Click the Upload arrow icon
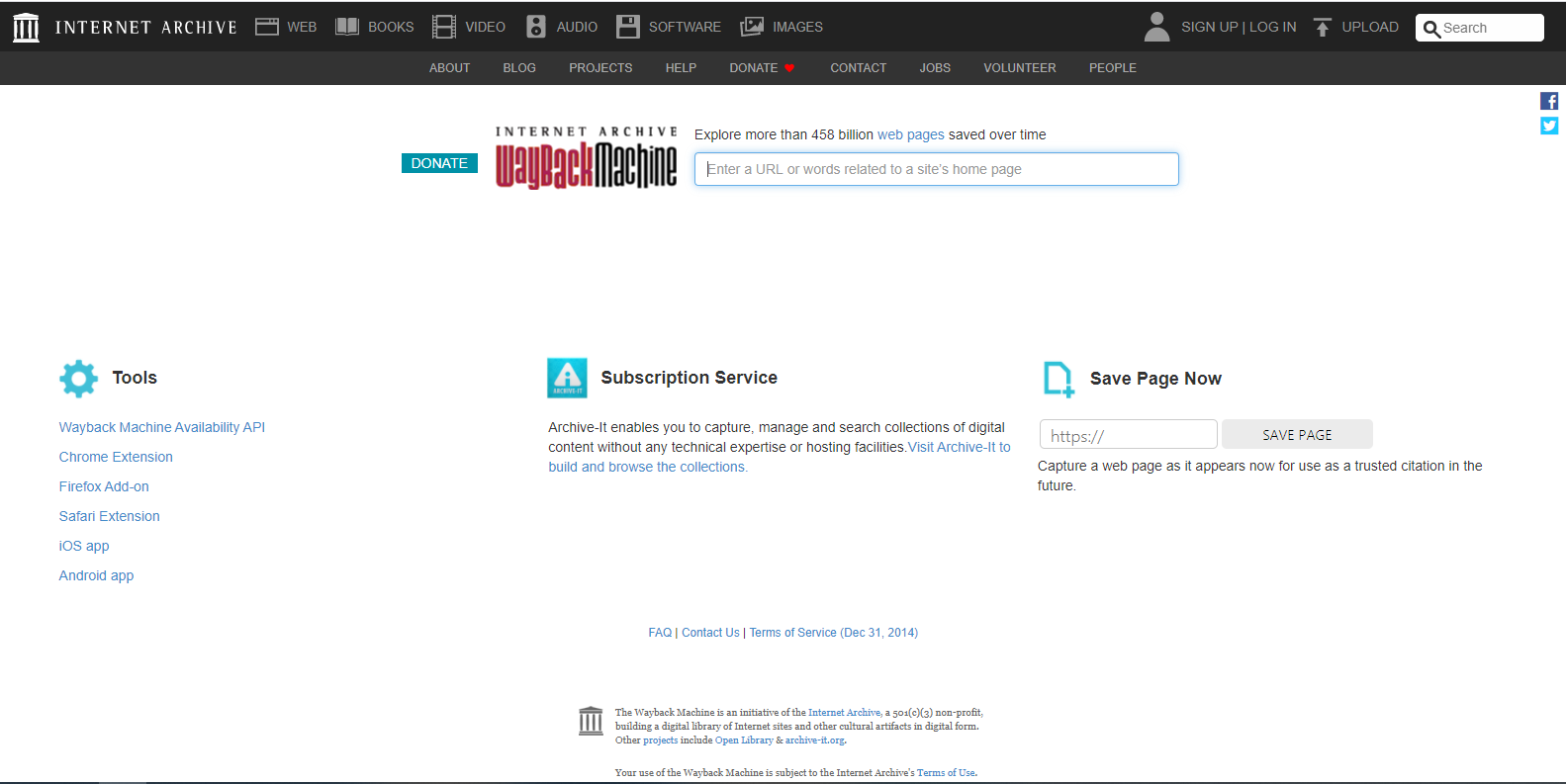Viewport: 1566px width, 784px height. [x=1323, y=27]
